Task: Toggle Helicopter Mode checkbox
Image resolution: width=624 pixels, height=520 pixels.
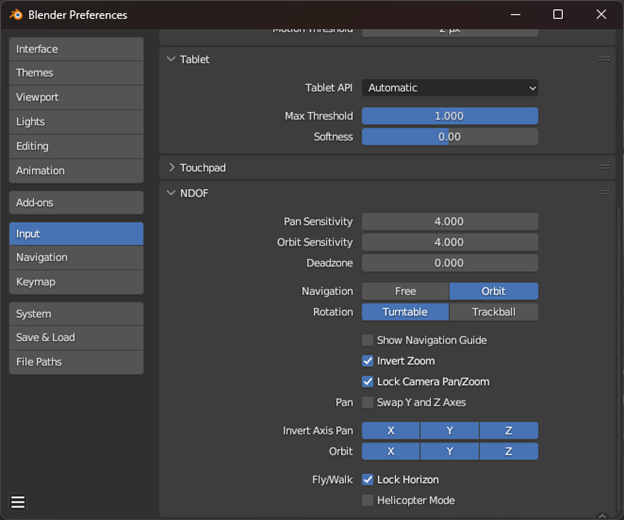Action: pyautogui.click(x=368, y=500)
